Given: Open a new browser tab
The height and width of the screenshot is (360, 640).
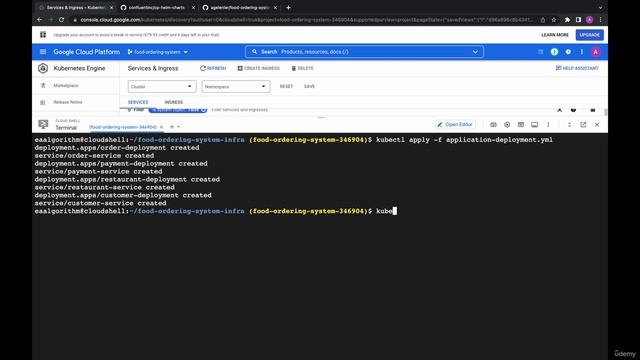Looking at the screenshot, I should point(288,7).
